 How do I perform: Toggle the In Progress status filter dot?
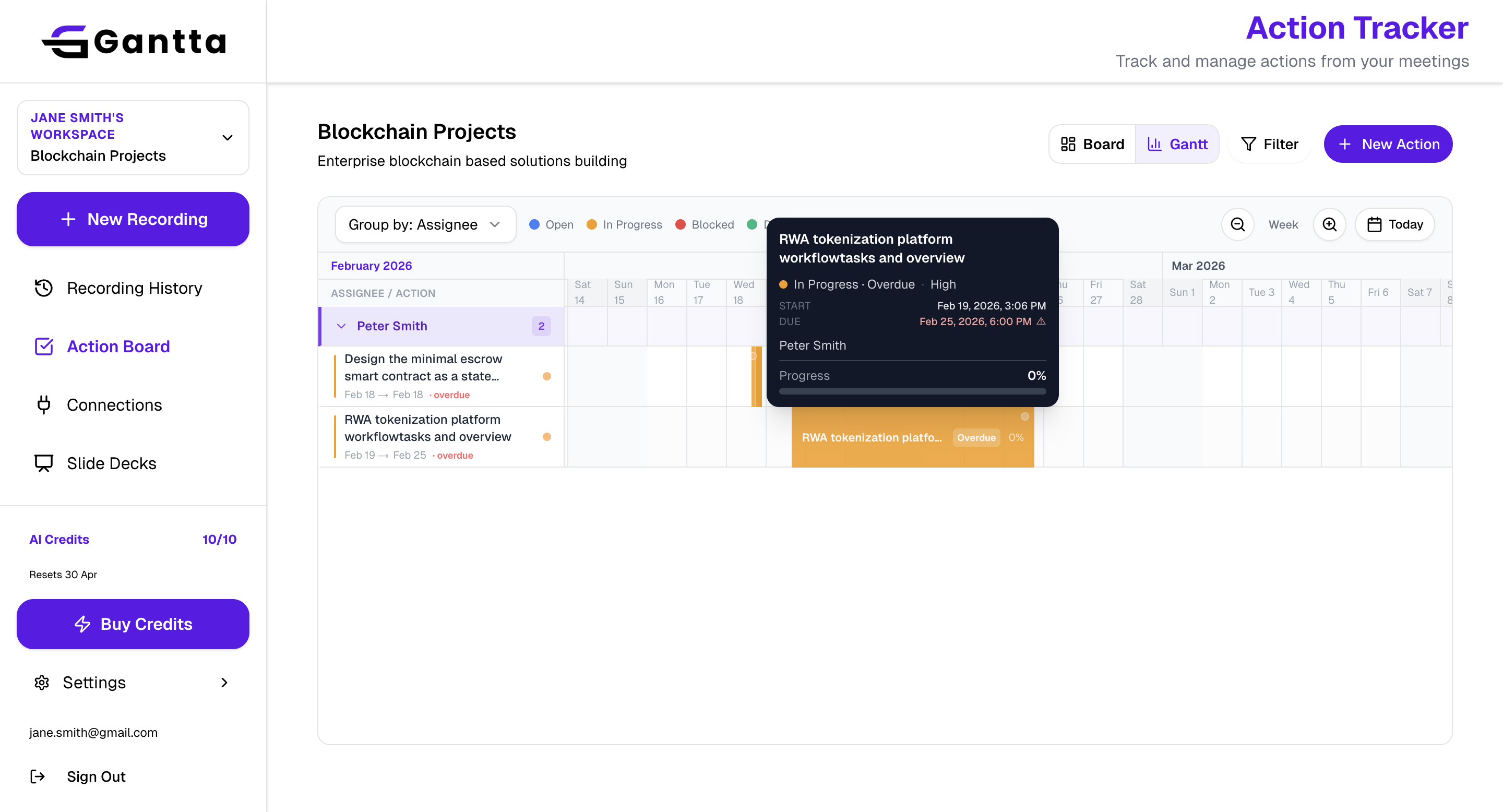(x=592, y=224)
